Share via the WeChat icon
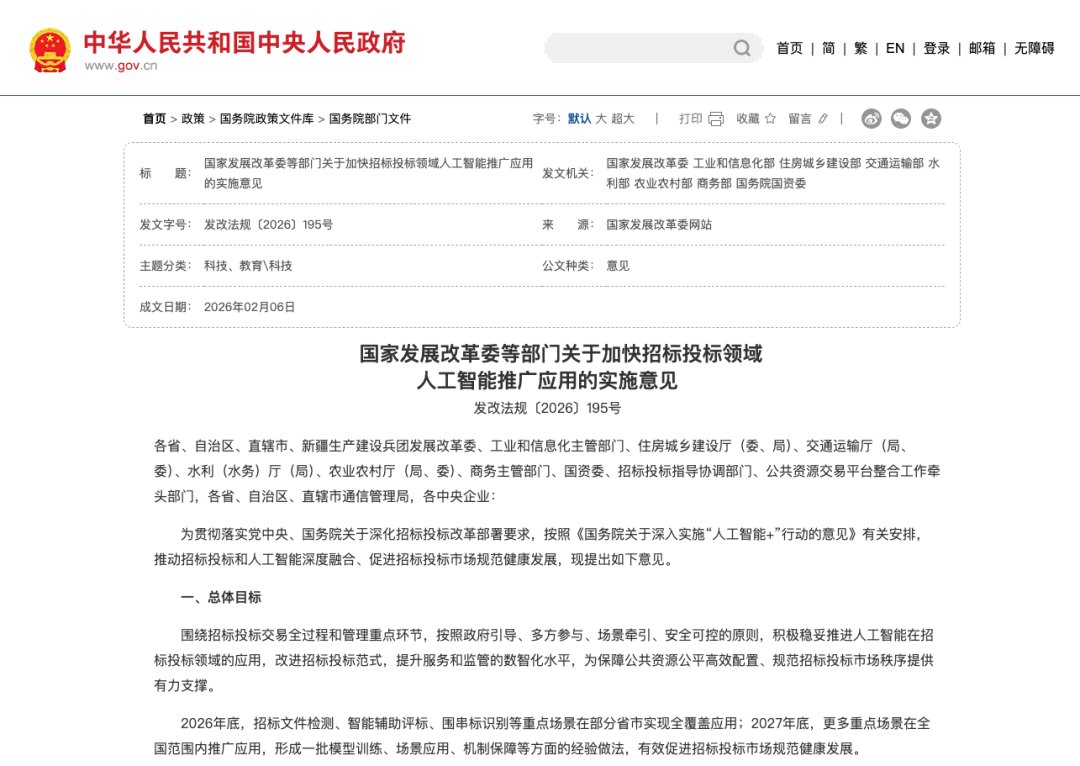This screenshot has width=1080, height=766. [x=901, y=118]
